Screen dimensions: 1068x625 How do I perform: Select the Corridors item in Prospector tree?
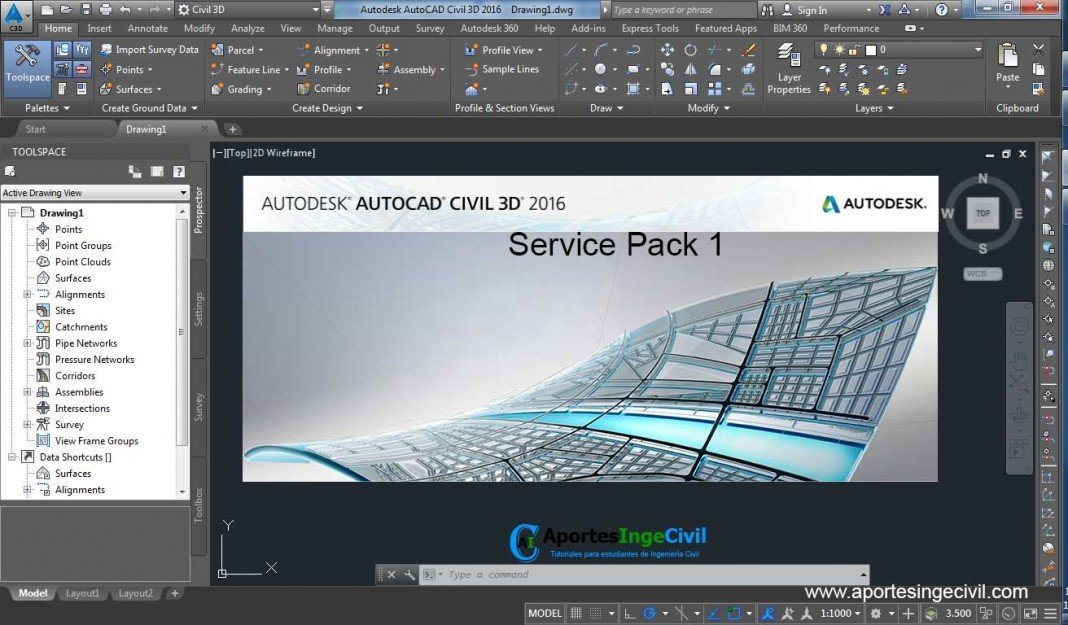tap(75, 376)
